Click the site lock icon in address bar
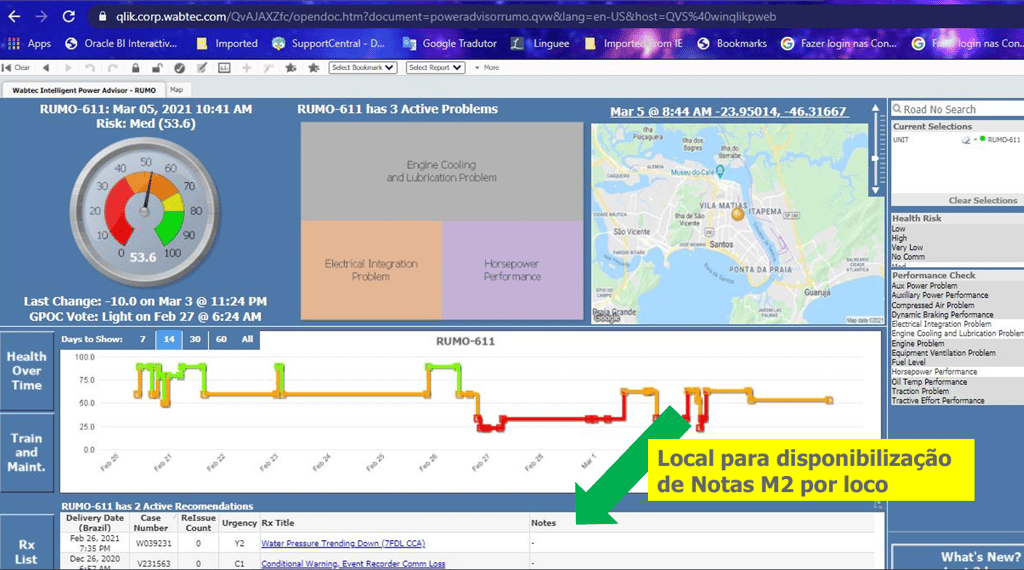 103,16
